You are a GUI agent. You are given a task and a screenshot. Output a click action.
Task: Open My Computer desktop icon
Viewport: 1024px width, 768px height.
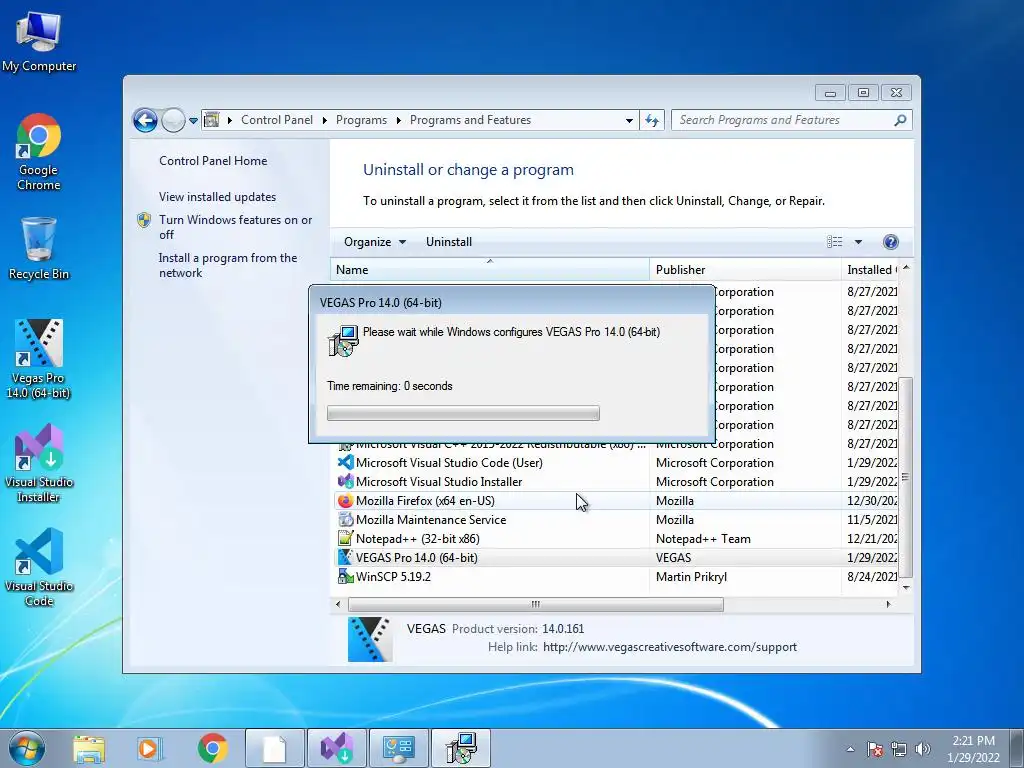coord(39,42)
